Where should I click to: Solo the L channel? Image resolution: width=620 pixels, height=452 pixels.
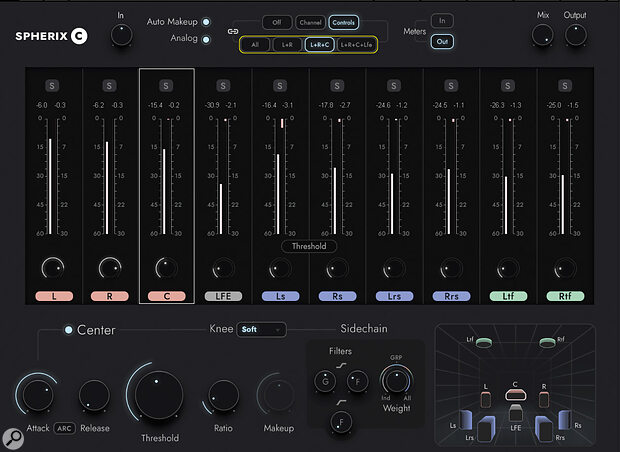tap(52, 85)
